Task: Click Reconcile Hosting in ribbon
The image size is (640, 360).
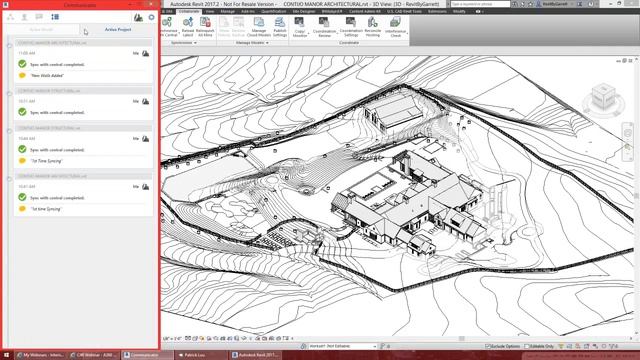Action: 372,27
